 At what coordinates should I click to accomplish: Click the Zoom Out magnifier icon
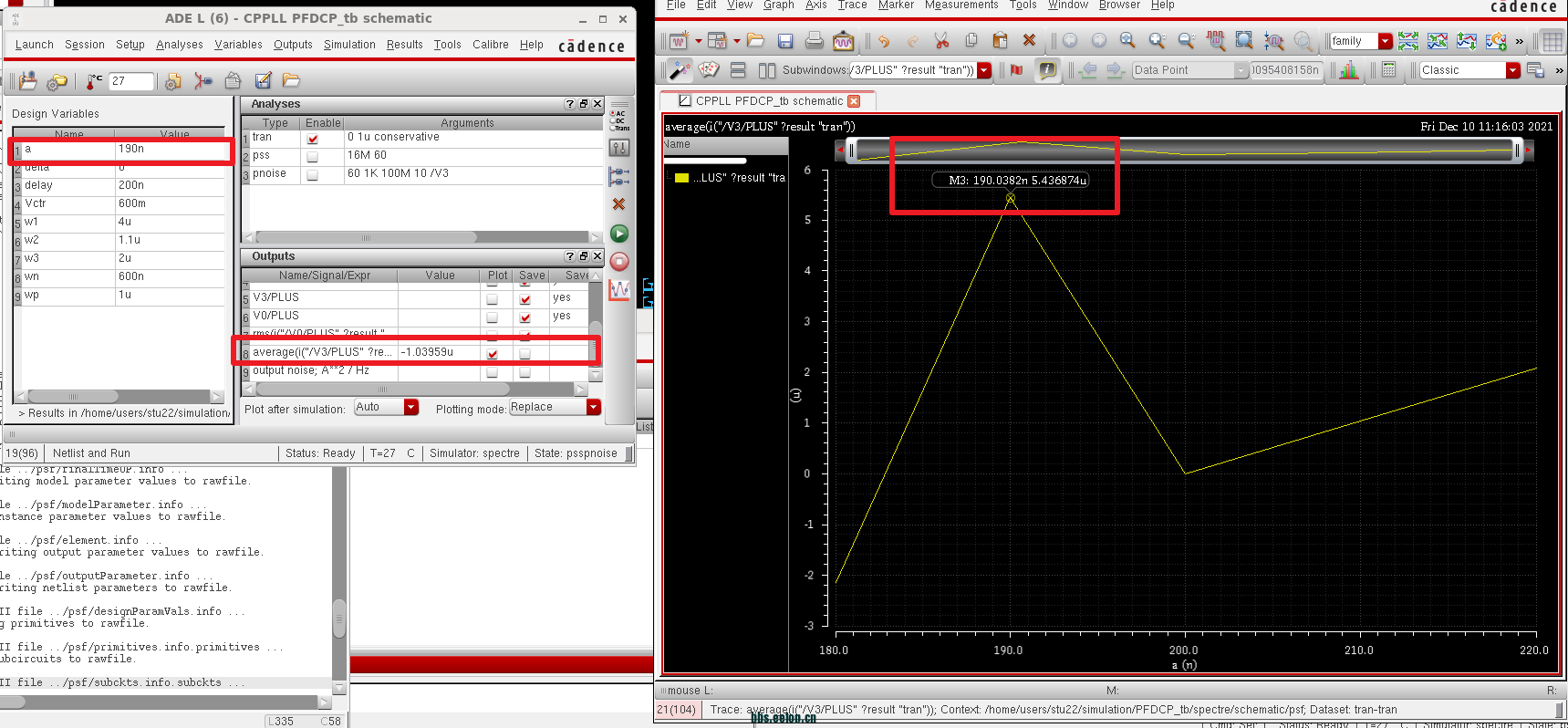pos(1187,41)
